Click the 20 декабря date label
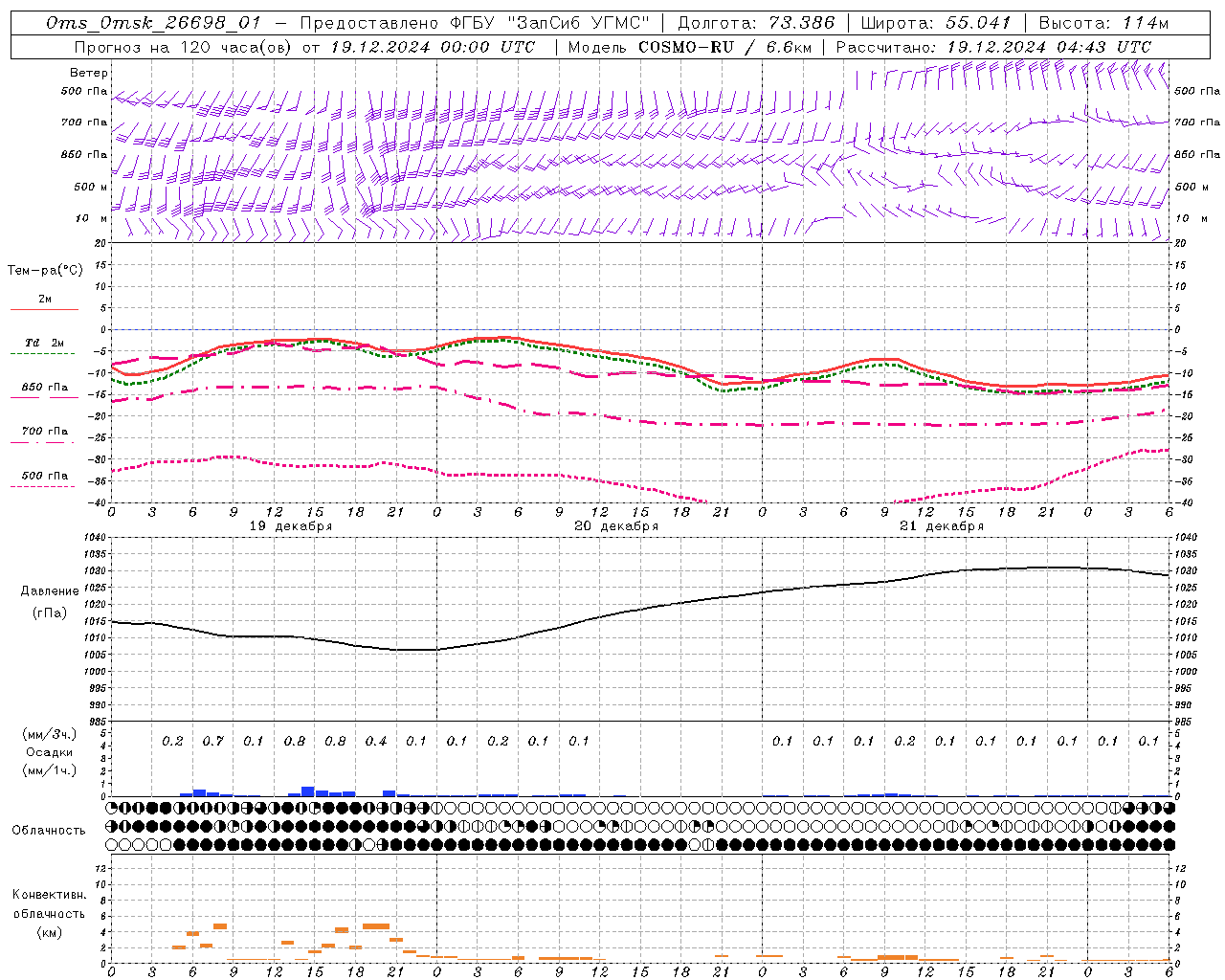Image resolution: width=1225 pixels, height=980 pixels. click(616, 526)
